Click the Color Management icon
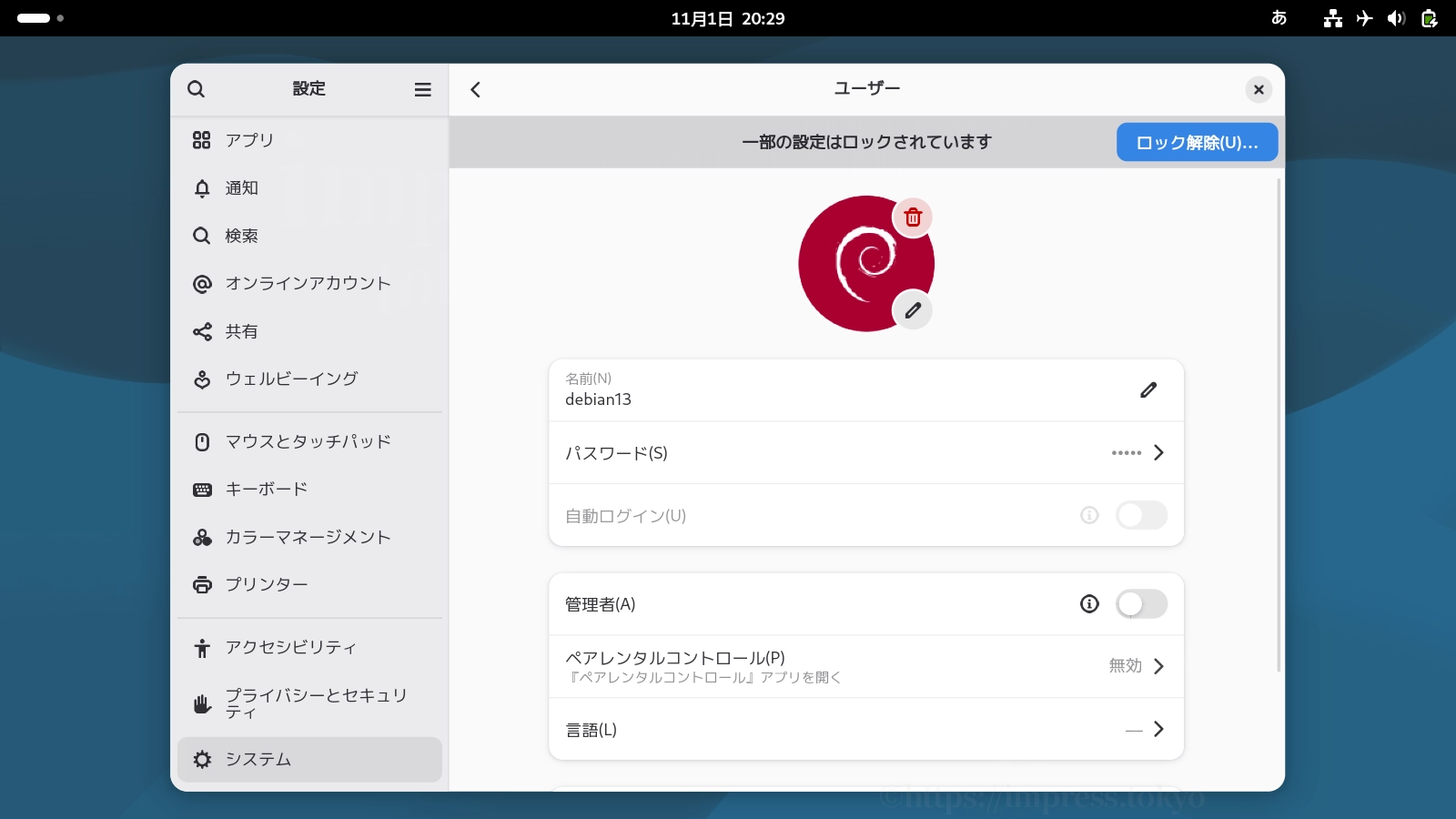This screenshot has width=1456, height=819. [x=202, y=538]
